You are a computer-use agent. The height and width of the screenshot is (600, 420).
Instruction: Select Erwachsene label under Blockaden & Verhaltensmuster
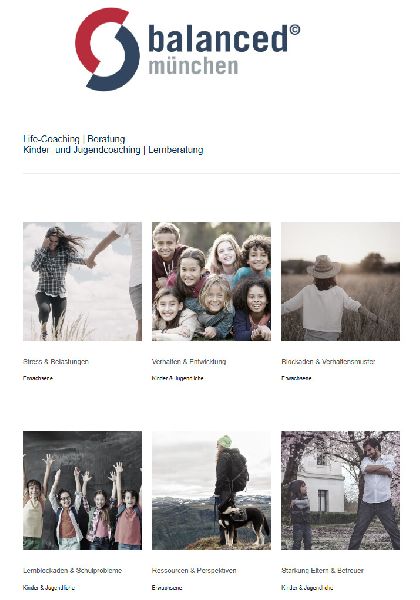(296, 378)
